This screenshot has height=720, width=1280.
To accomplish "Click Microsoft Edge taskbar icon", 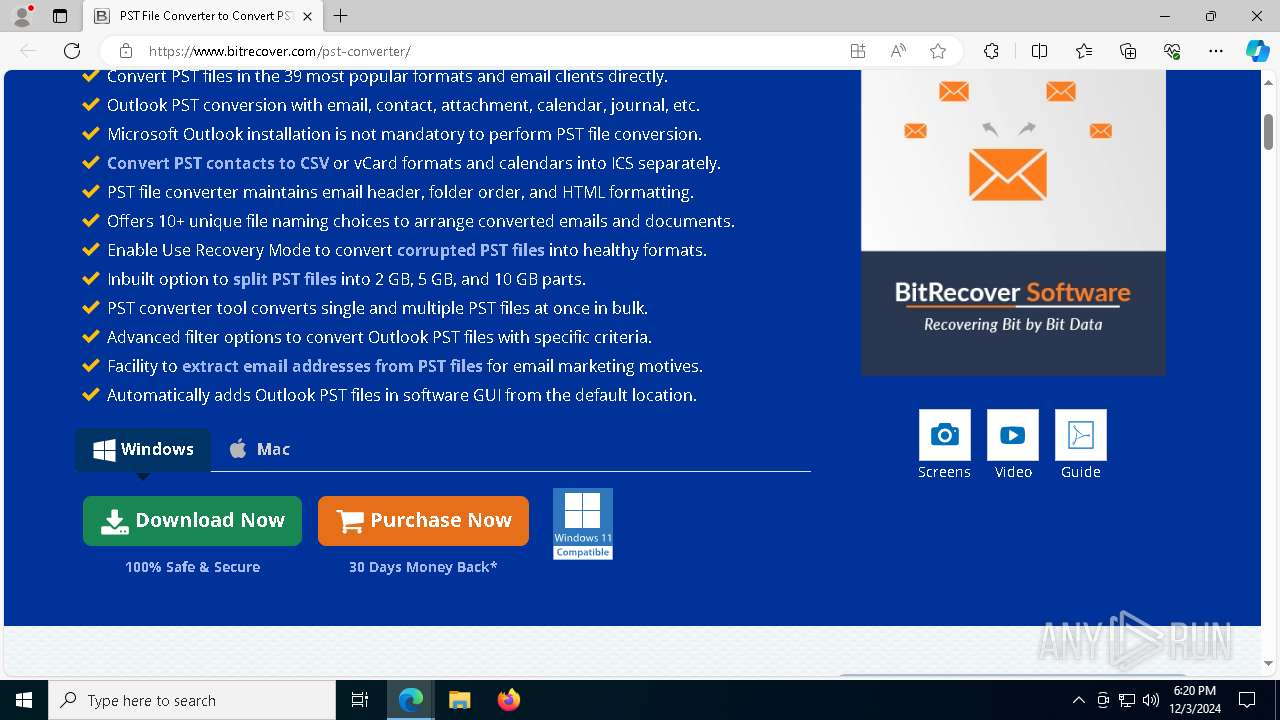I will pyautogui.click(x=411, y=700).
